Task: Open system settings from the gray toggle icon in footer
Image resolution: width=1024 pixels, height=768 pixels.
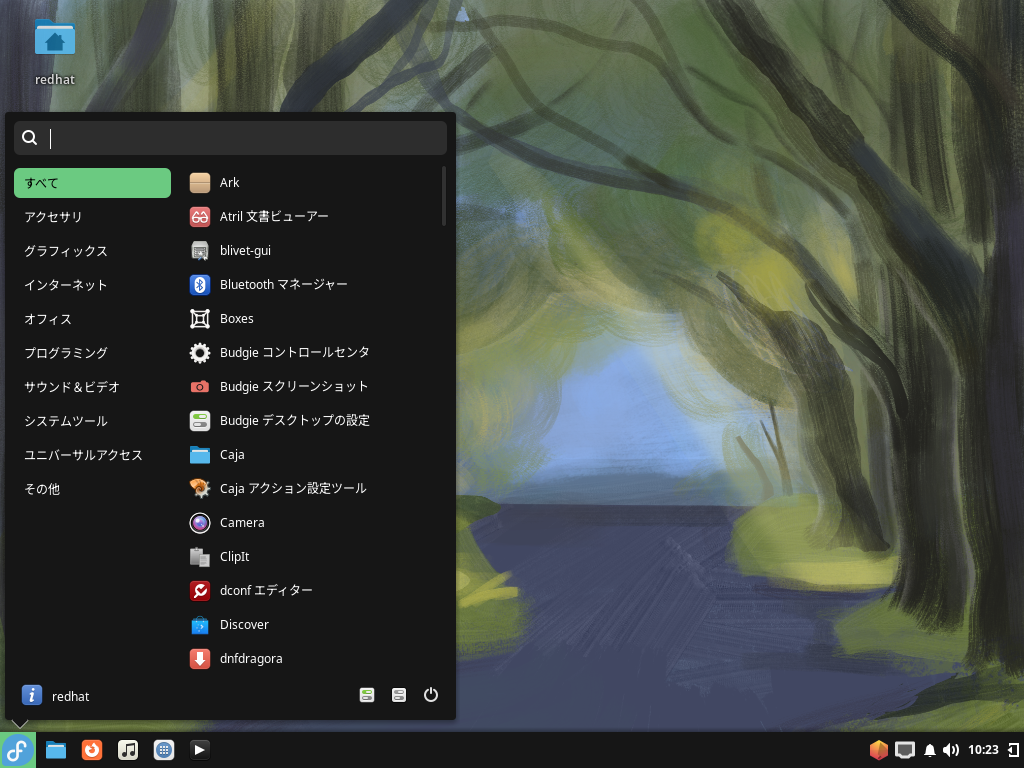Action: tap(398, 695)
